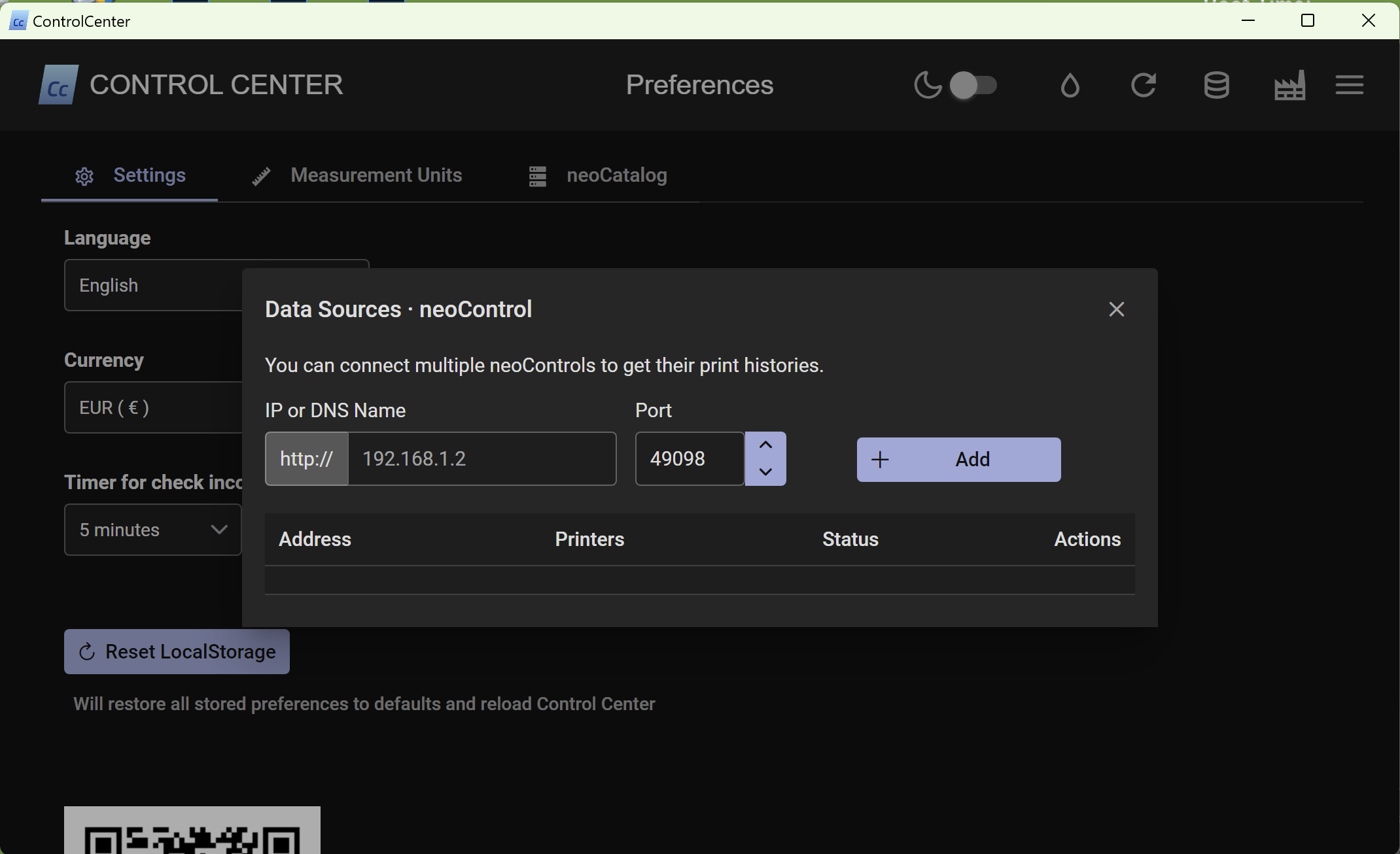This screenshot has height=854, width=1400.
Task: Click the refresh icon in header
Action: 1143,85
